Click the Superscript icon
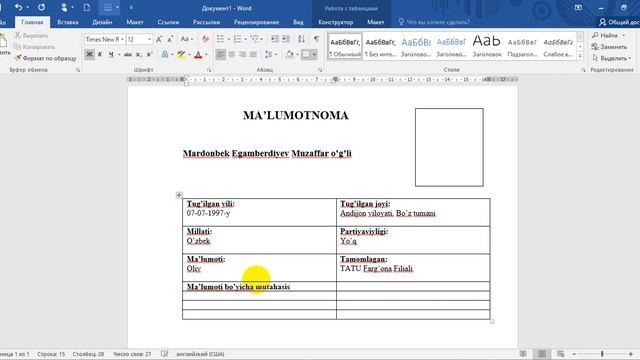The height and width of the screenshot is (360, 640). tap(149, 54)
